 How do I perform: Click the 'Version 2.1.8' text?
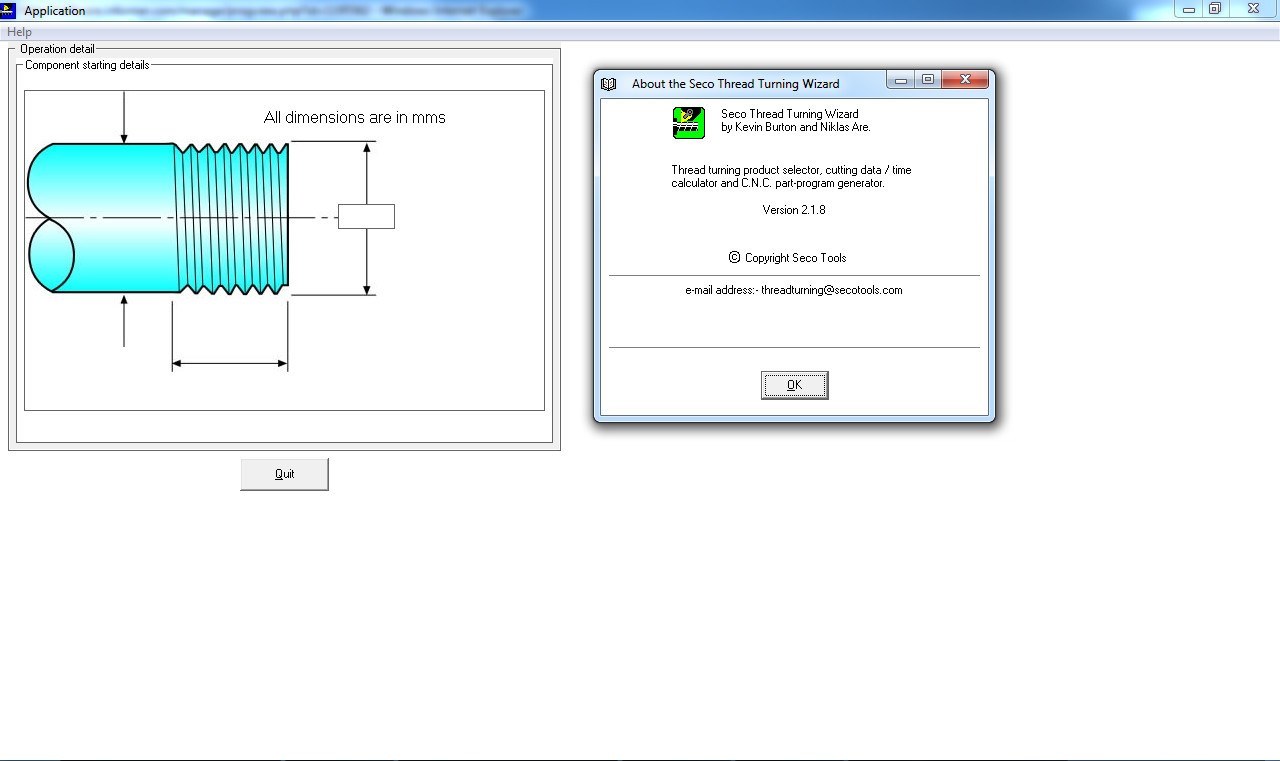[x=794, y=210]
